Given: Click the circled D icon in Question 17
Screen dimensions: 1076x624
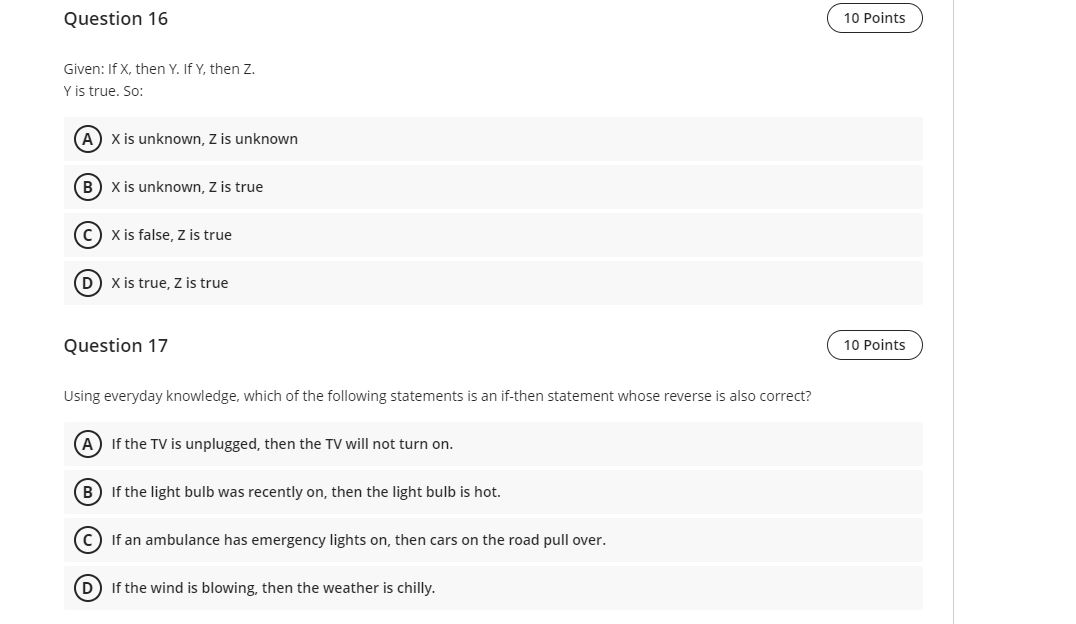Looking at the screenshot, I should pos(87,587).
